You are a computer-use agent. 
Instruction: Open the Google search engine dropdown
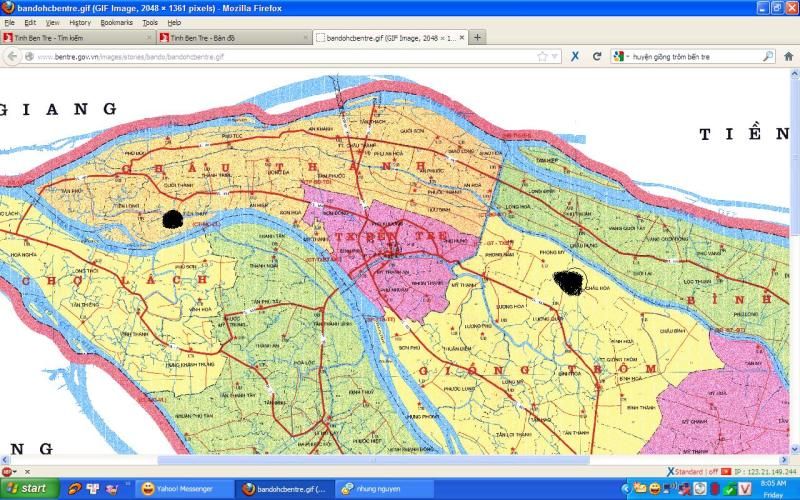[x=621, y=57]
